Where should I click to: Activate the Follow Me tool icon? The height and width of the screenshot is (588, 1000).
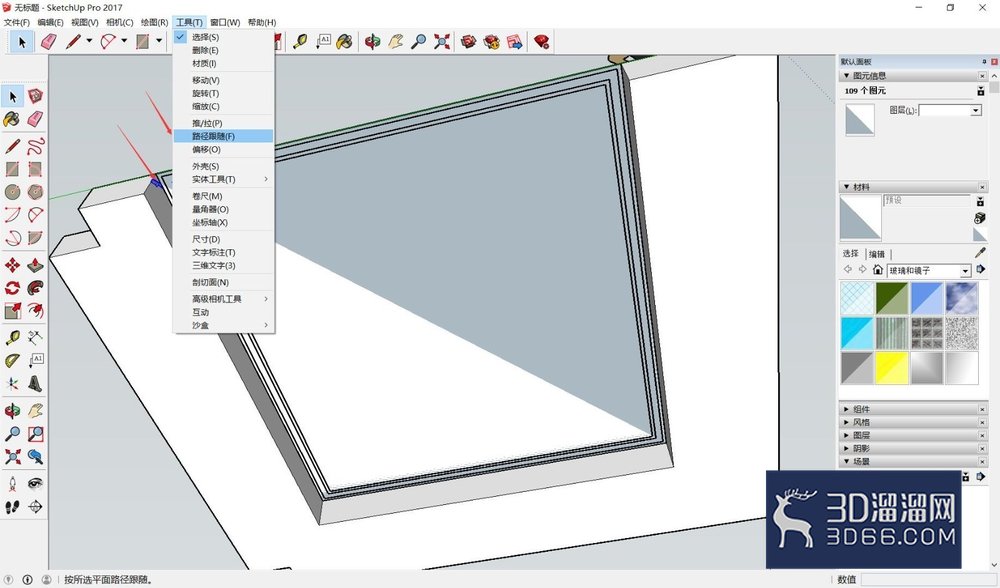click(x=35, y=288)
